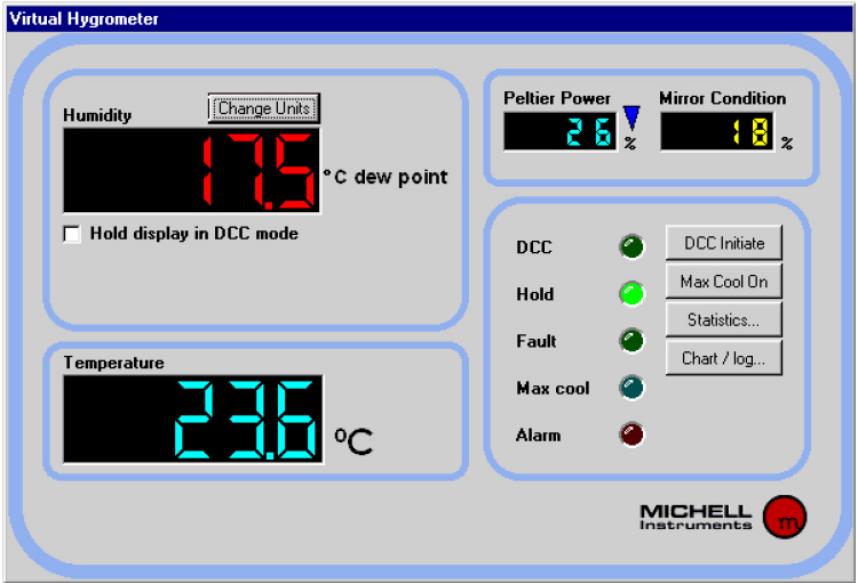Image resolution: width=857 pixels, height=583 pixels.
Task: Click the 'MICHELL Instruments' brand text
Action: click(696, 517)
